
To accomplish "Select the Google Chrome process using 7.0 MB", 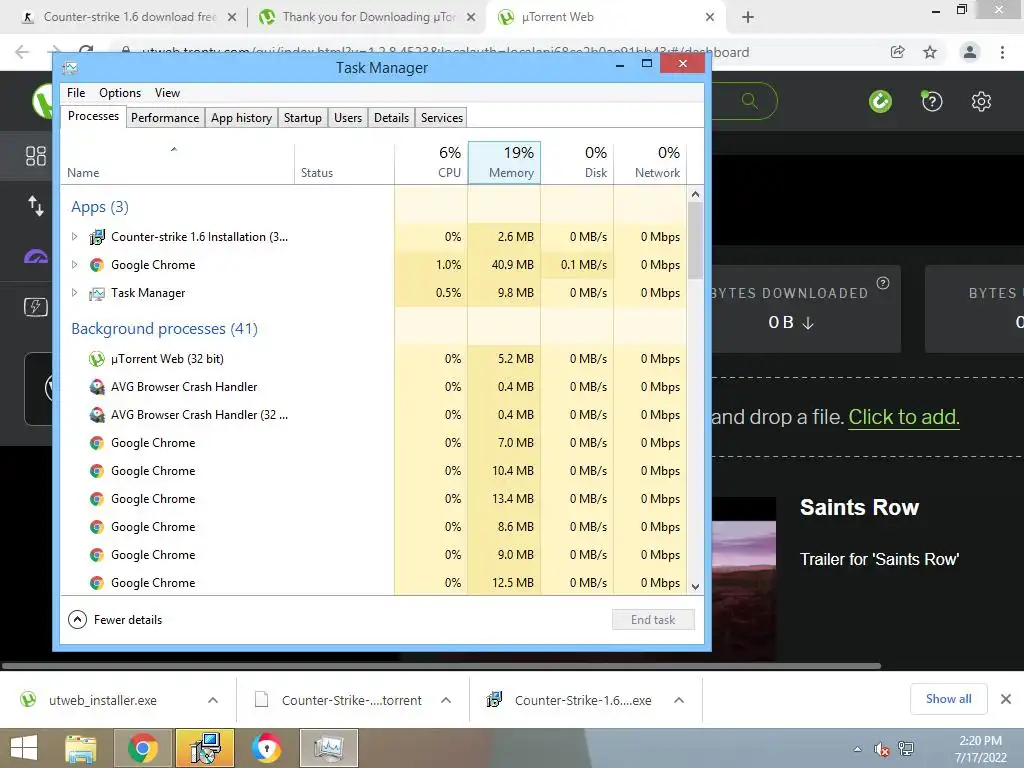I will [374, 443].
